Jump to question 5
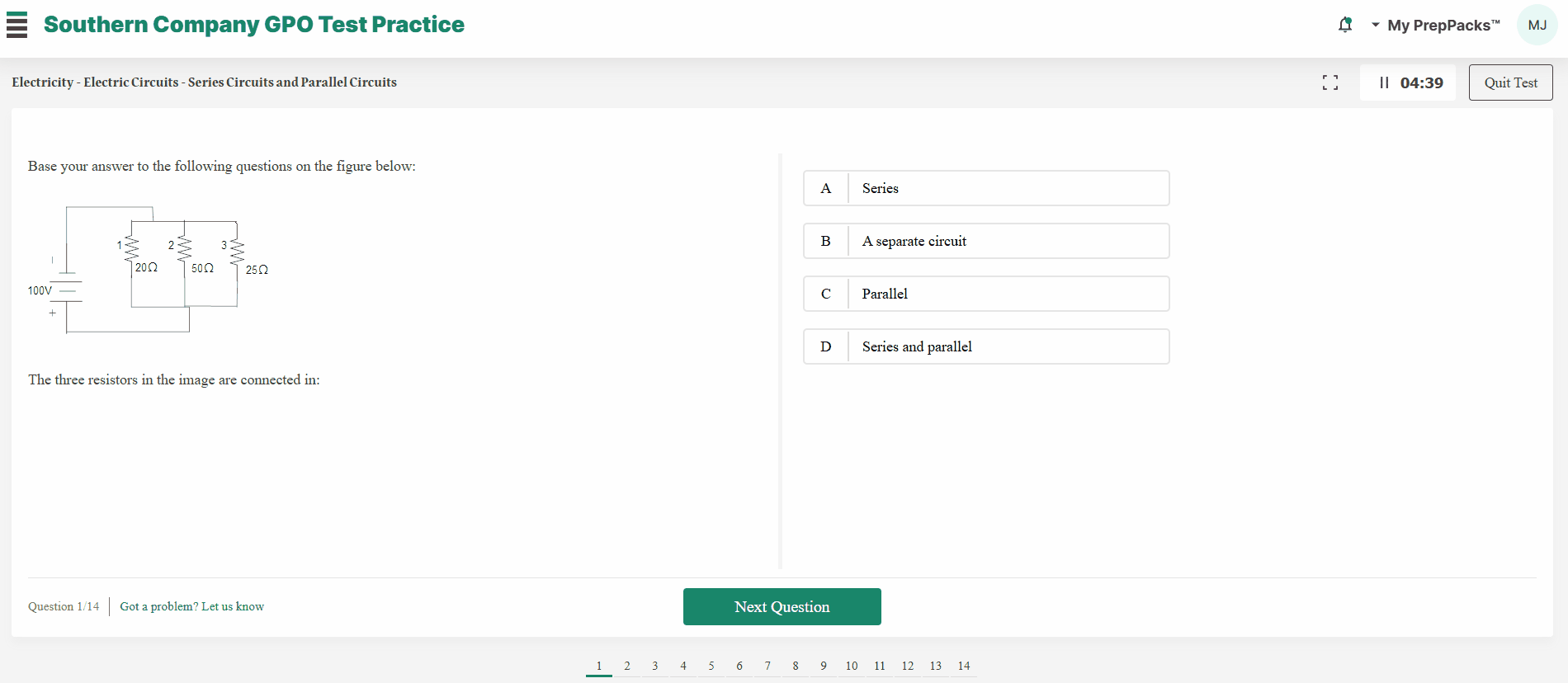 (x=711, y=666)
